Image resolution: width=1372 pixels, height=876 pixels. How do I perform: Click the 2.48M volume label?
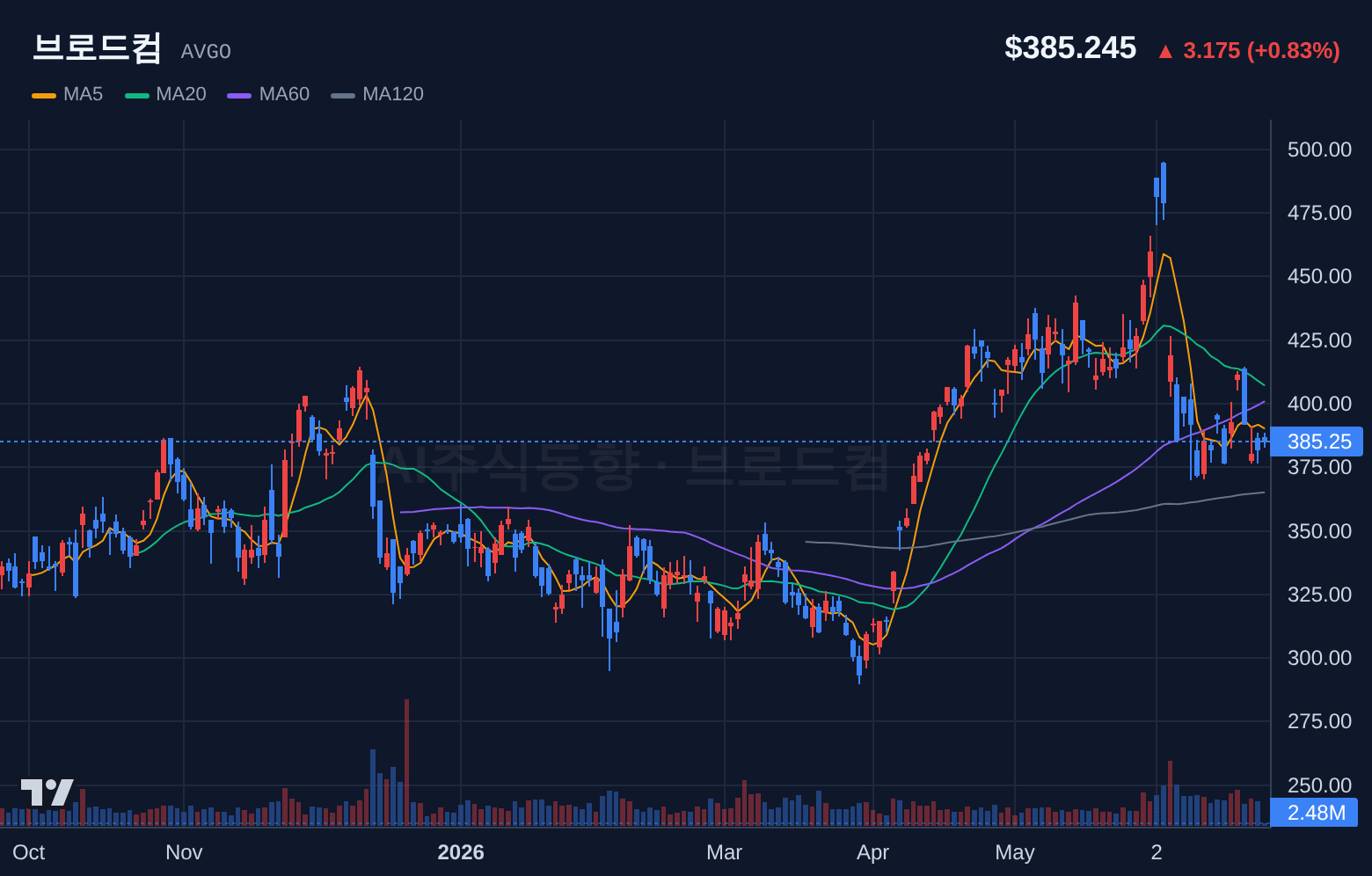[x=1314, y=813]
